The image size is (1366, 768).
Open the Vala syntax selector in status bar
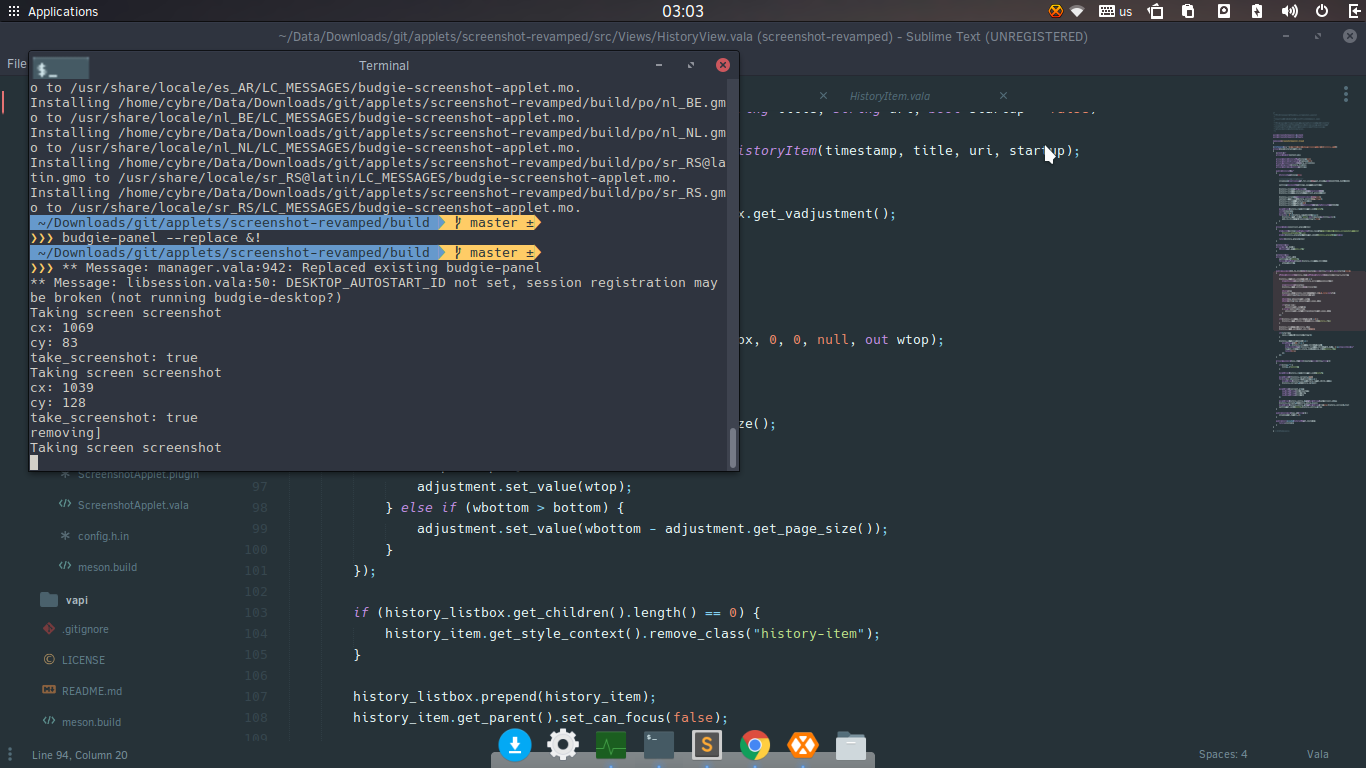[1317, 755]
